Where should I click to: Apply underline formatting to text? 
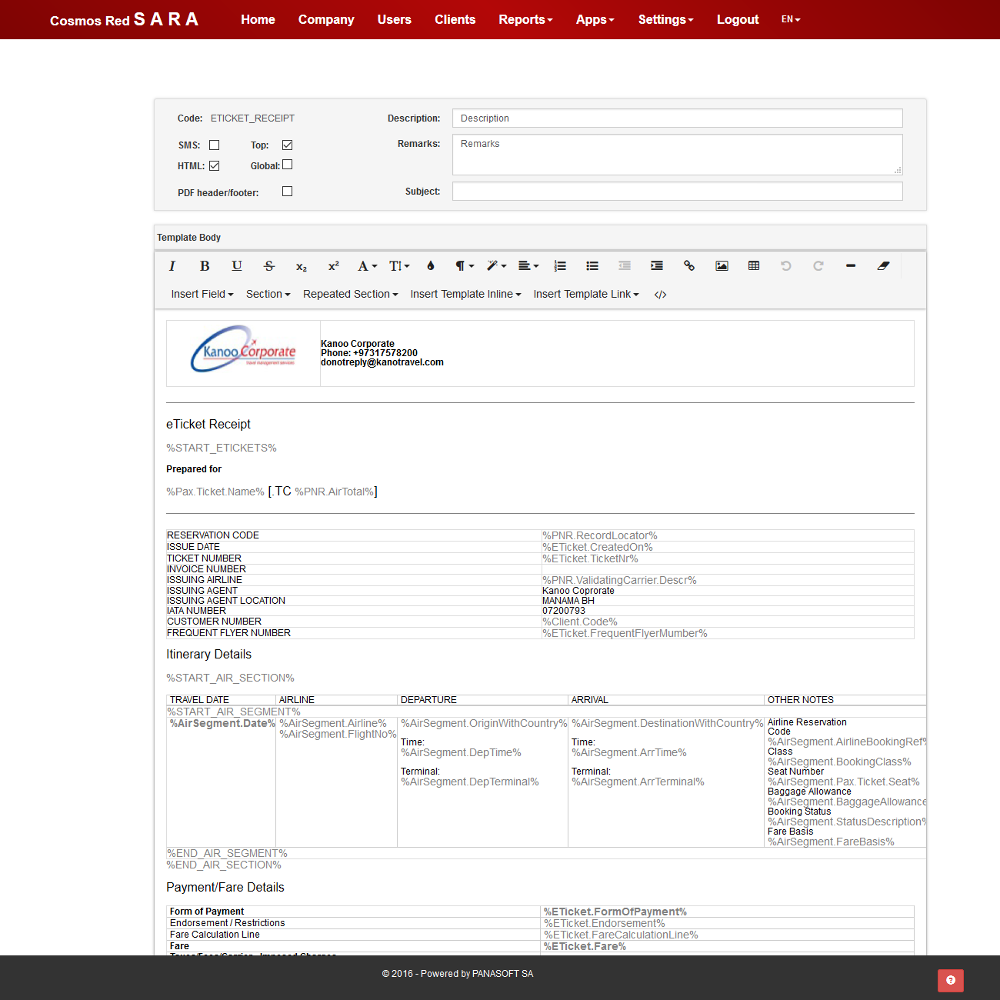[237, 266]
